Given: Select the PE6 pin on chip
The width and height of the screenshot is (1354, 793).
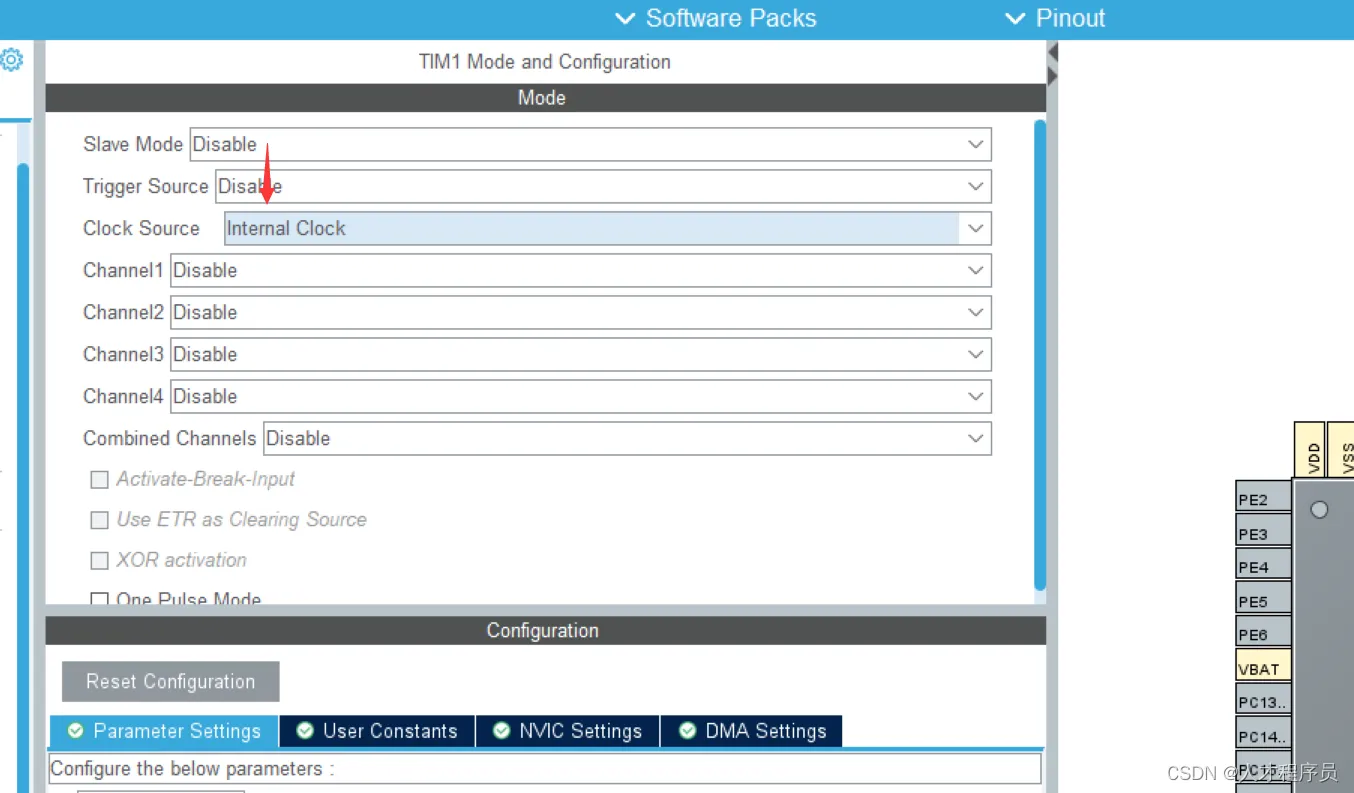Looking at the screenshot, I should pos(1263,632).
